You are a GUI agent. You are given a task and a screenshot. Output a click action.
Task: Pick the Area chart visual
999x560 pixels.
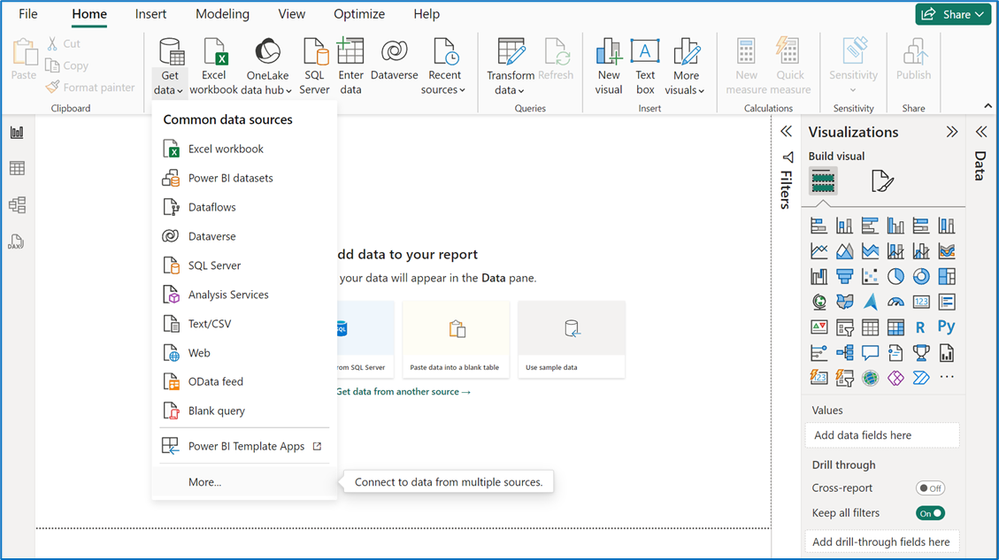(x=845, y=251)
